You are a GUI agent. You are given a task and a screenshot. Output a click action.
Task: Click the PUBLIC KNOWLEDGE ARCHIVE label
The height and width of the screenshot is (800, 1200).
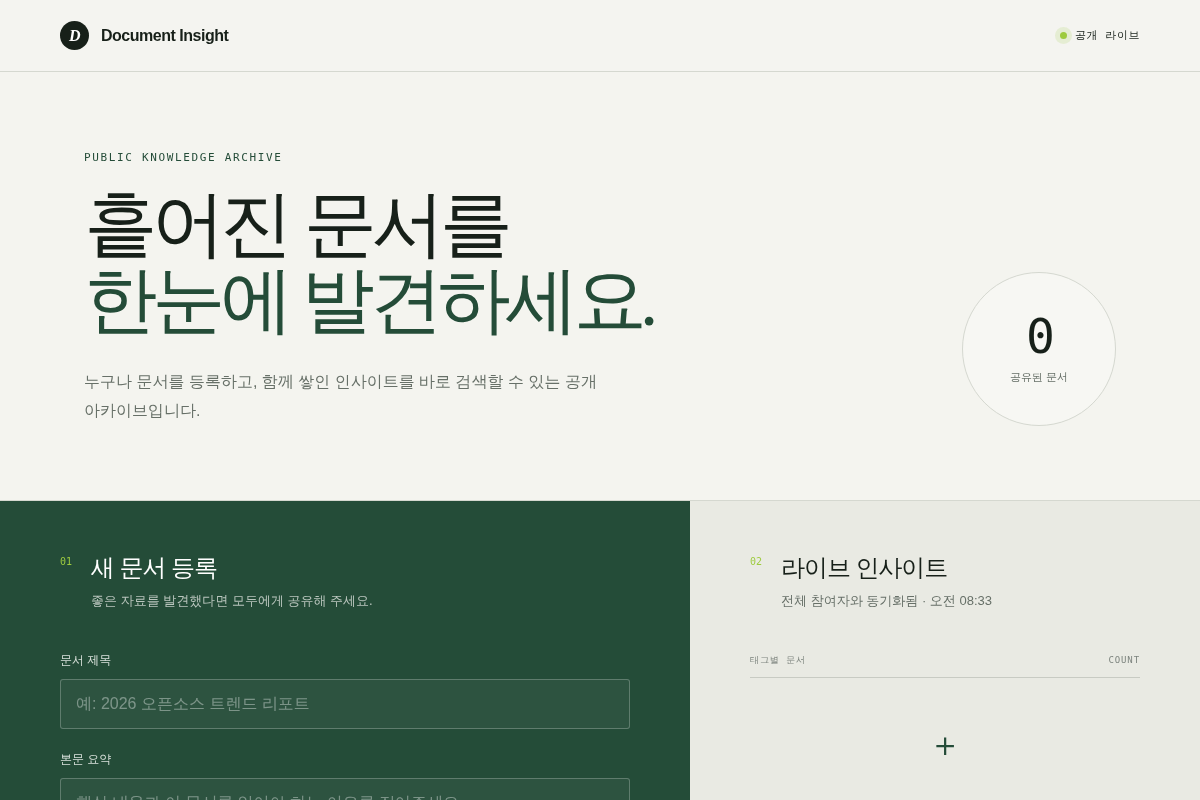tap(183, 157)
